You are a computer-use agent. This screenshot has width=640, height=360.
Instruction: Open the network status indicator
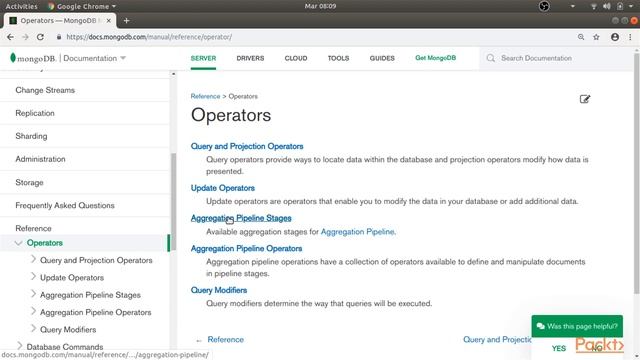594,6
